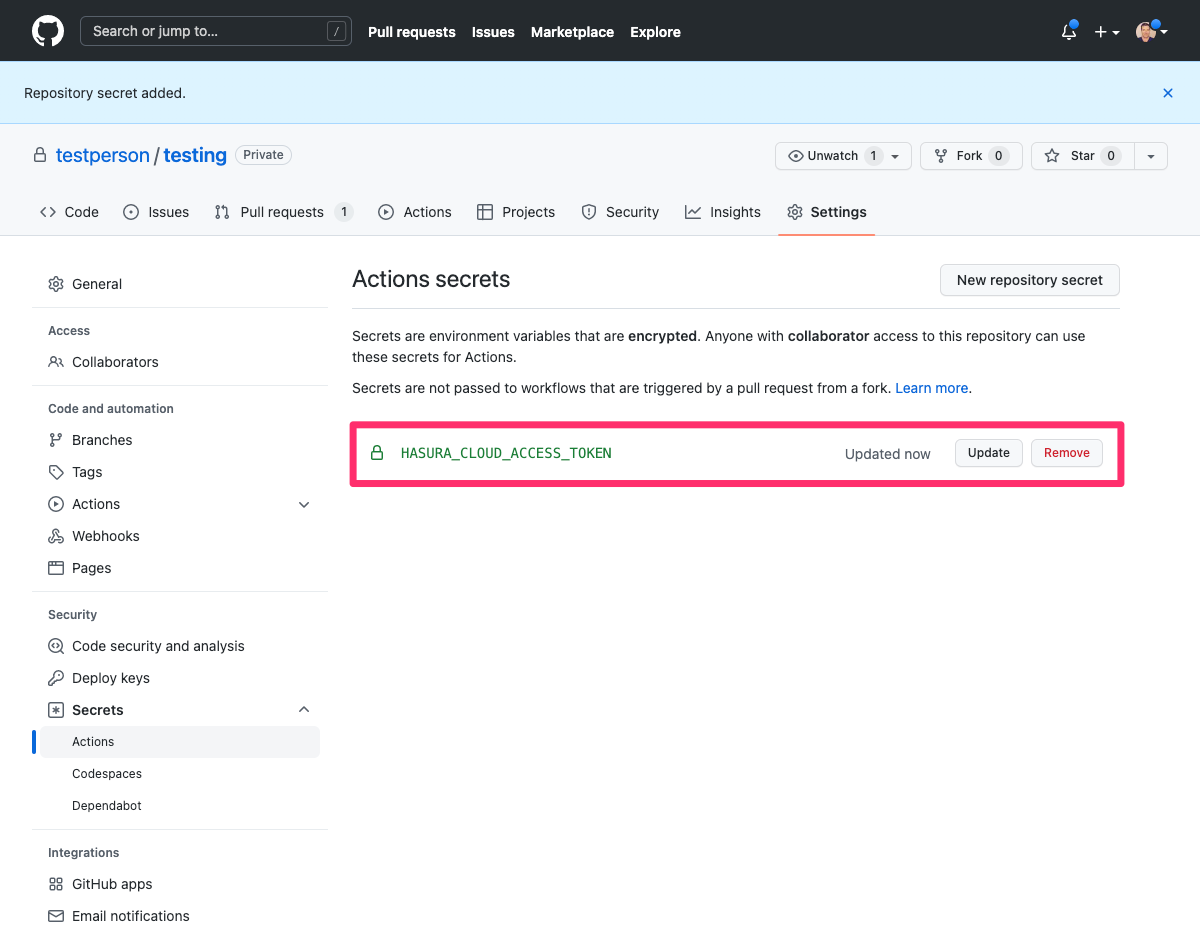Remove the HASURA_CLOUD_ACCESS_TOKEN secret
This screenshot has width=1200, height=944.
tap(1066, 453)
